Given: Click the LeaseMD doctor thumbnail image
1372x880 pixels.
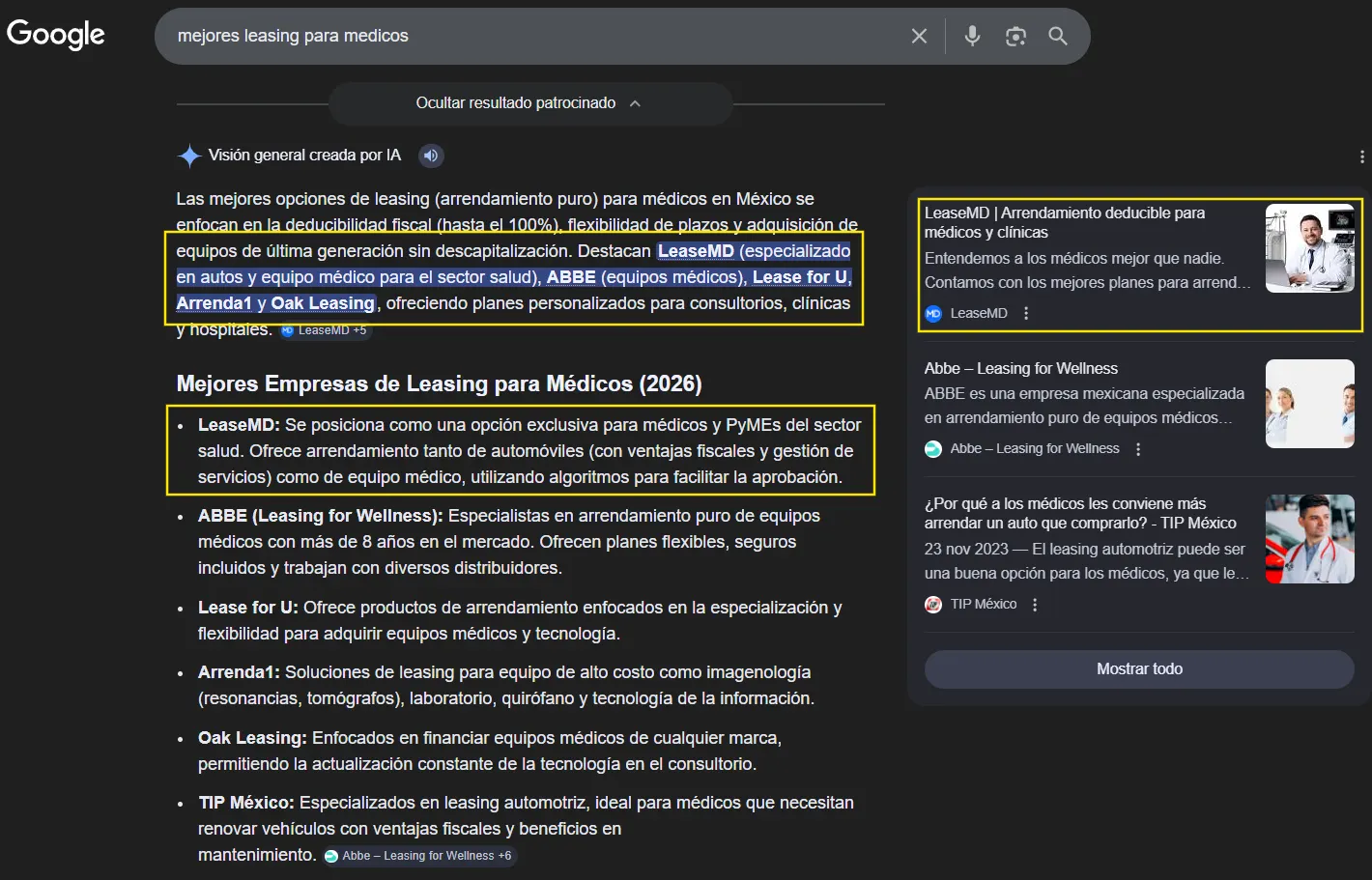Looking at the screenshot, I should [x=1309, y=248].
